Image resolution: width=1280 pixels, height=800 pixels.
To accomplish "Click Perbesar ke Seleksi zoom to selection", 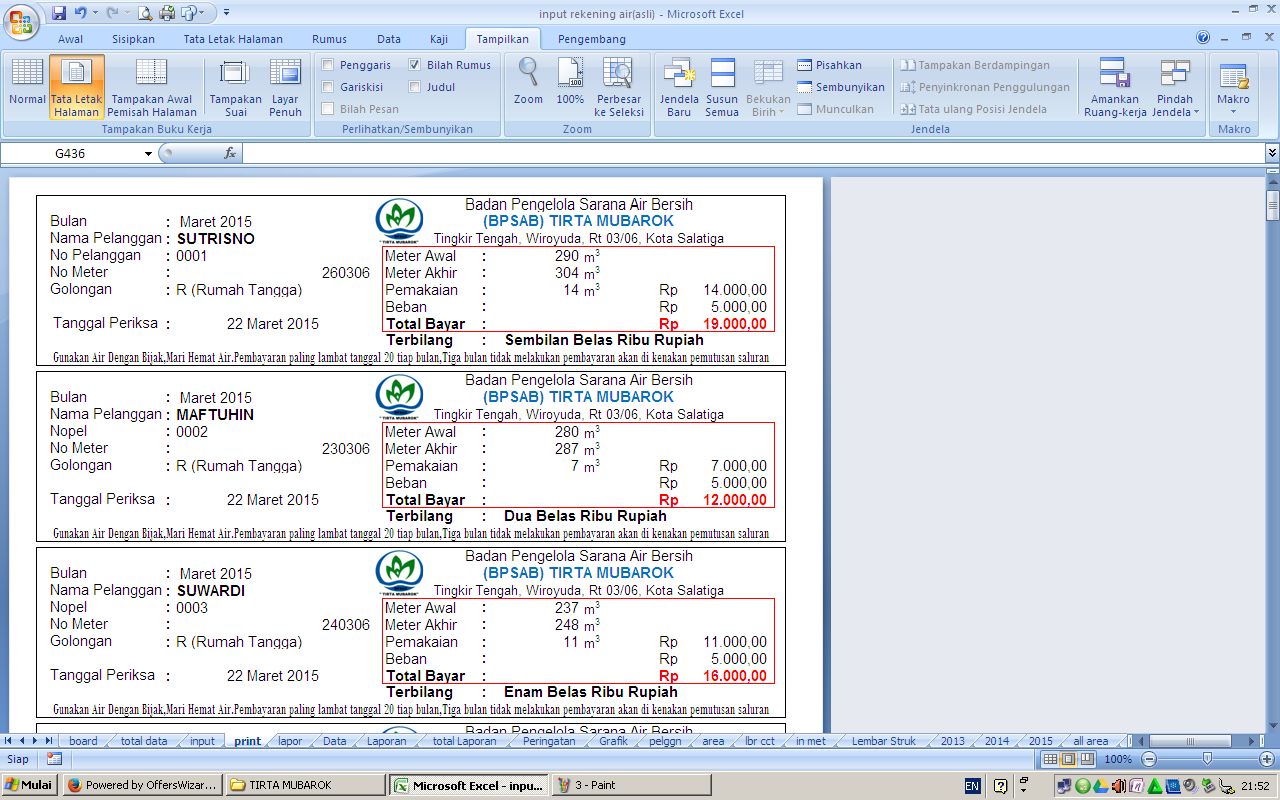I will point(618,87).
